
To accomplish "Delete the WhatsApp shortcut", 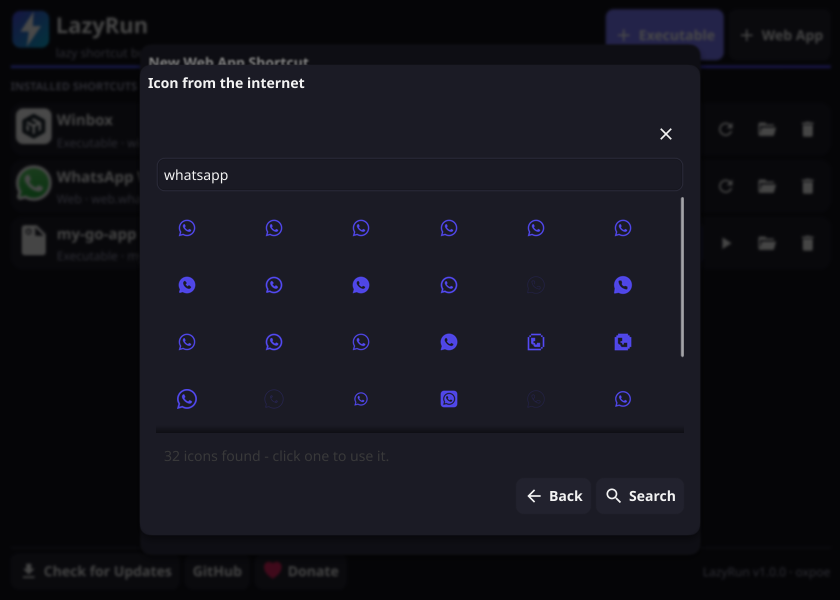I will click(x=807, y=186).
